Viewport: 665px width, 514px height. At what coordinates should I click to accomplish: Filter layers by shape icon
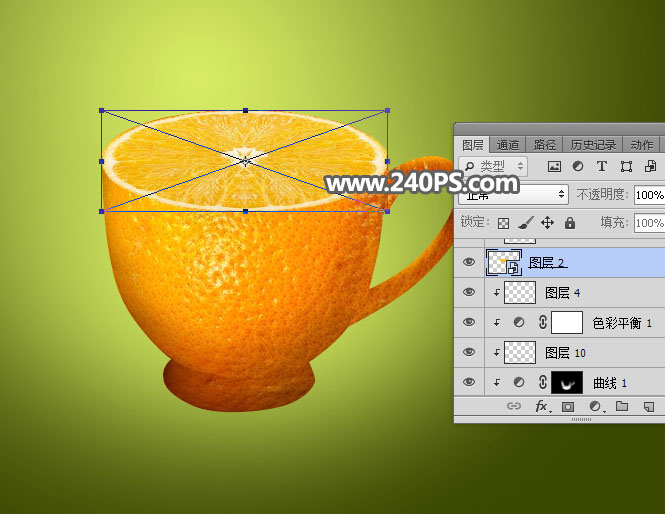(626, 166)
